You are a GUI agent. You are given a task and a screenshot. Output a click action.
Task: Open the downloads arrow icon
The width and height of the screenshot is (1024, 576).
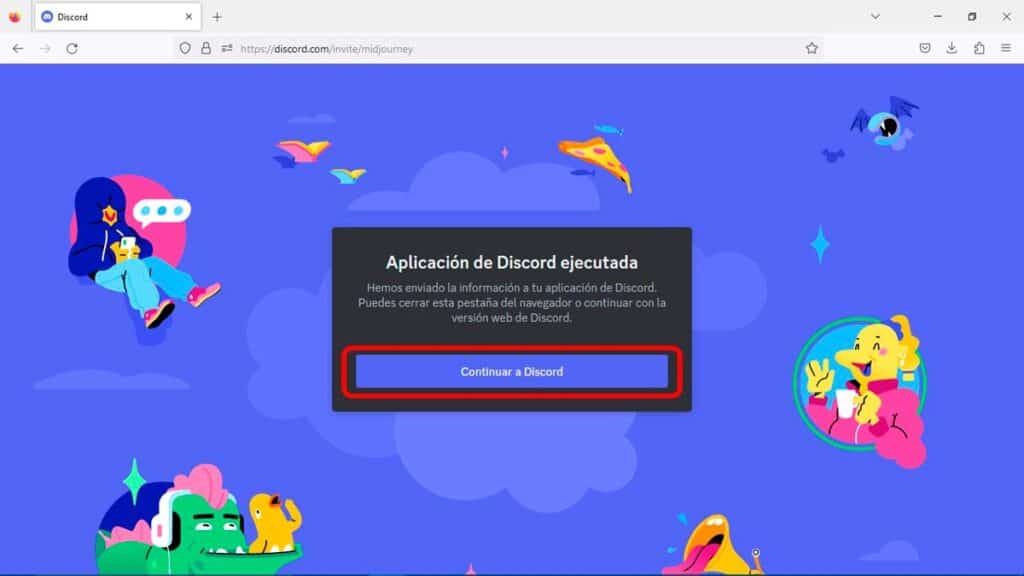pyautogui.click(x=952, y=48)
